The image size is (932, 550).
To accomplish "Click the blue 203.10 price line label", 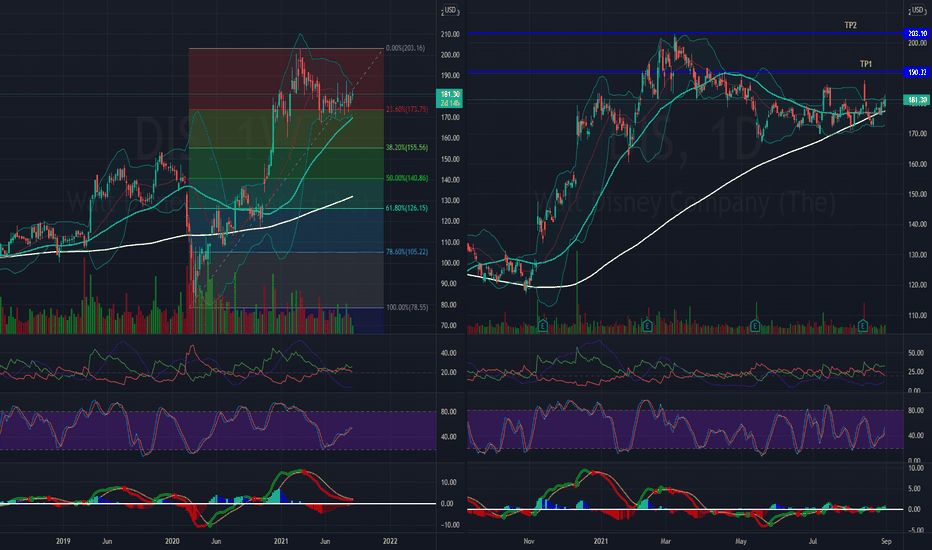I will (917, 33).
